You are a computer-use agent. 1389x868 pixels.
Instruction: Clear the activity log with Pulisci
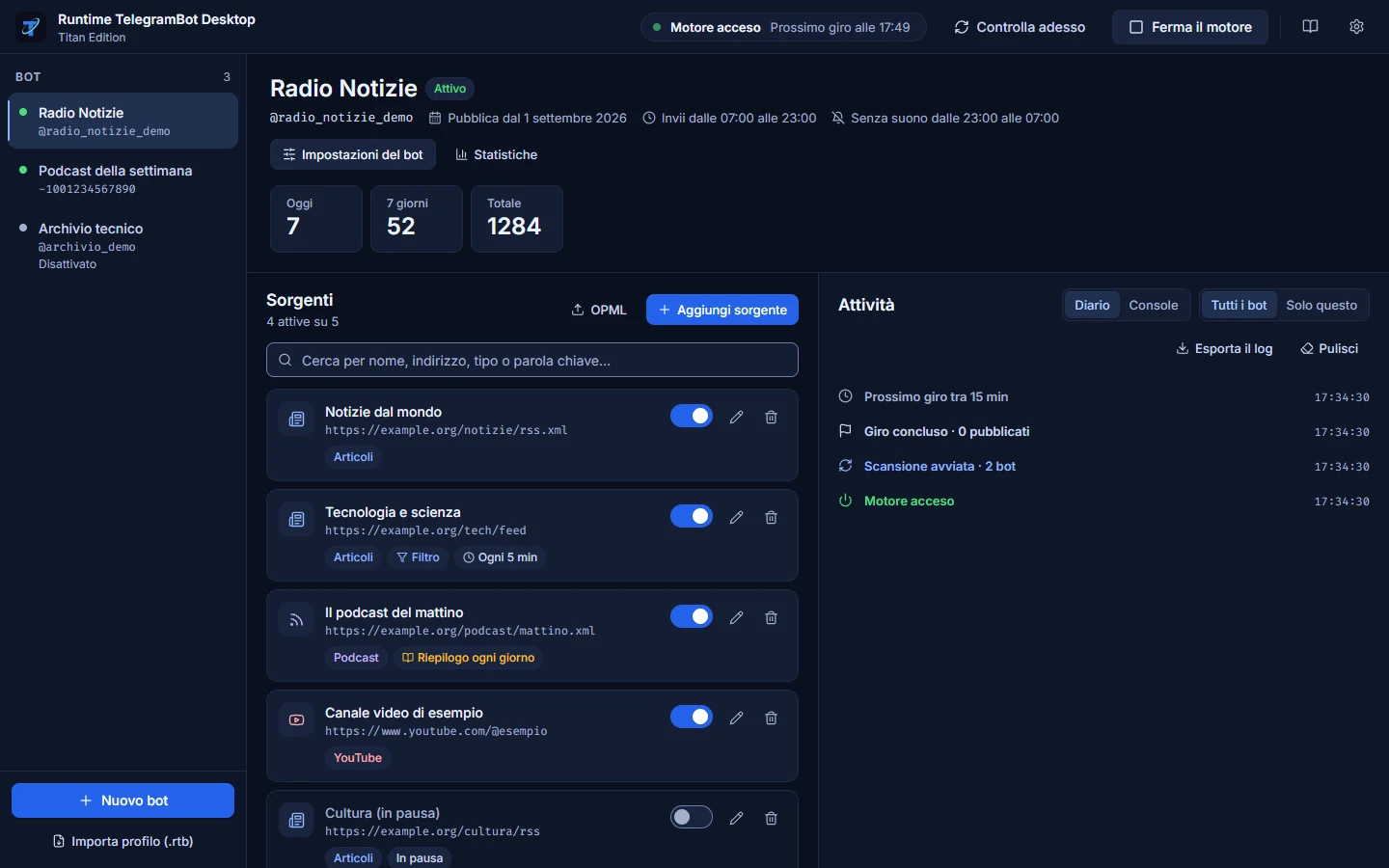[1329, 348]
